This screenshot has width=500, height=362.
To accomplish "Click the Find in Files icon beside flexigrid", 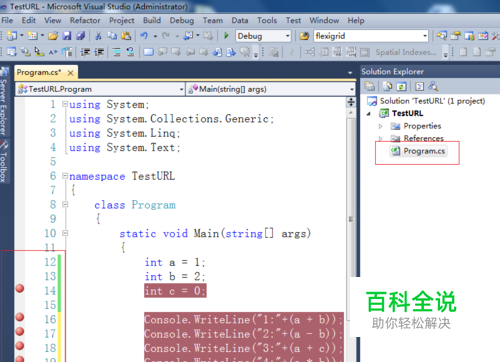I will click(x=304, y=36).
